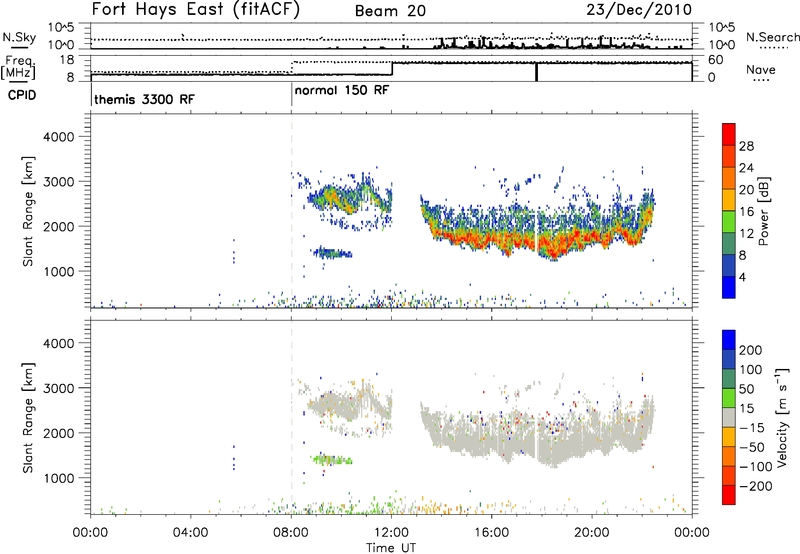
Task: Click the "N.Sky" legend label
Action: click(x=19, y=37)
